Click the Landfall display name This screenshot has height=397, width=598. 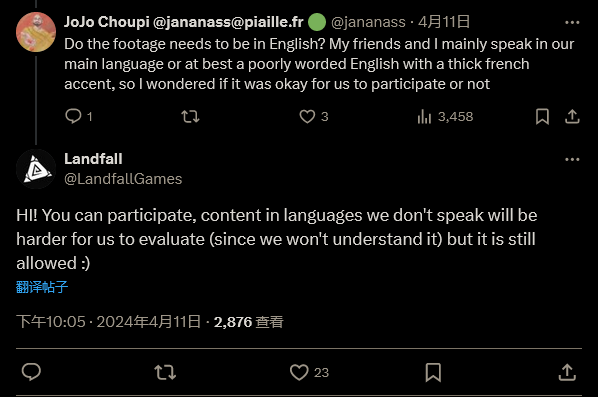coord(93,159)
